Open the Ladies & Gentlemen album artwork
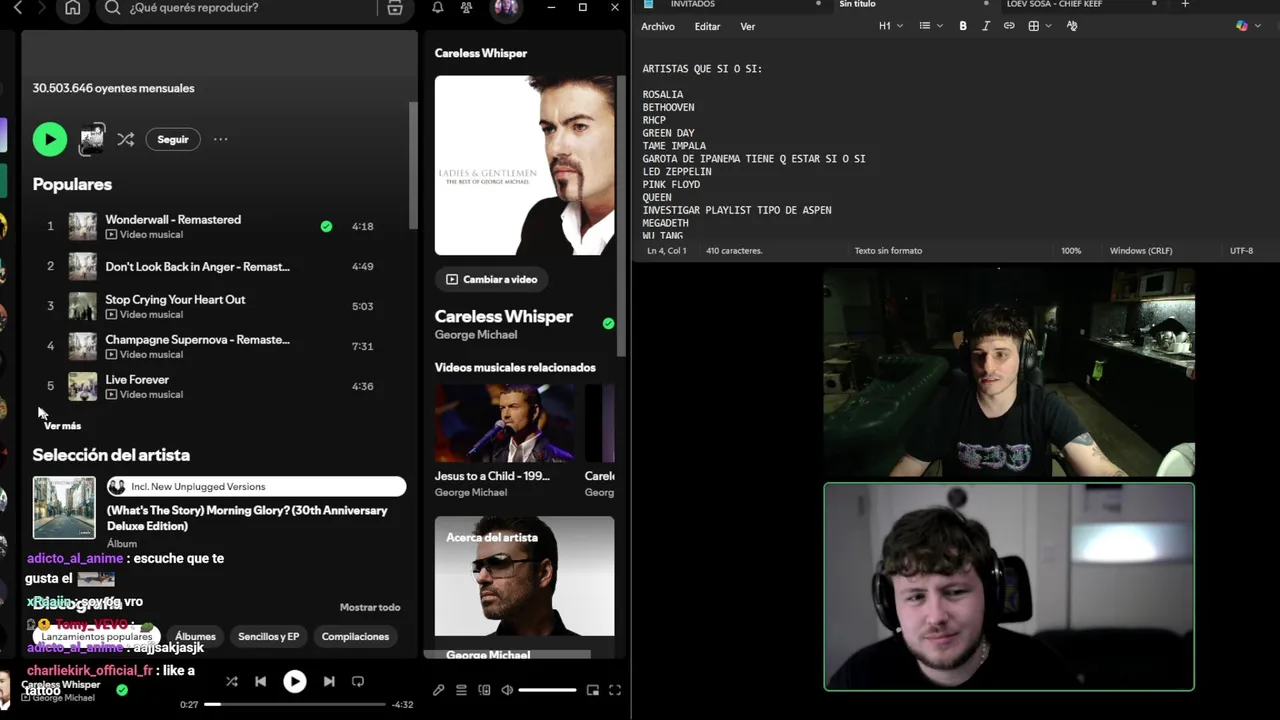1280x720 pixels. pos(524,165)
